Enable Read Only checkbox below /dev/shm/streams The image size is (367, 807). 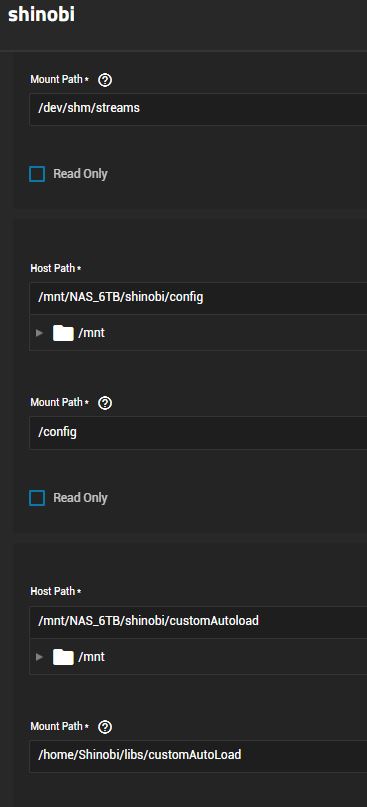(37, 174)
